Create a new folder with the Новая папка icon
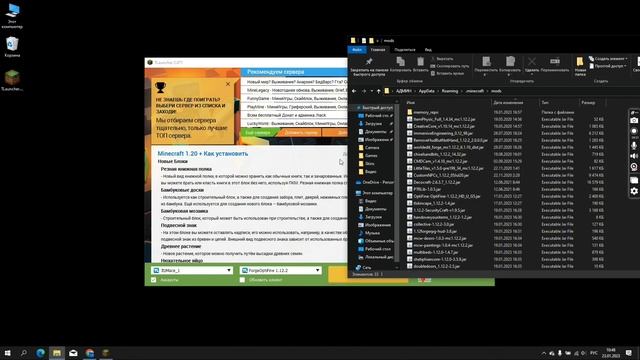The image size is (640, 360). 580,62
